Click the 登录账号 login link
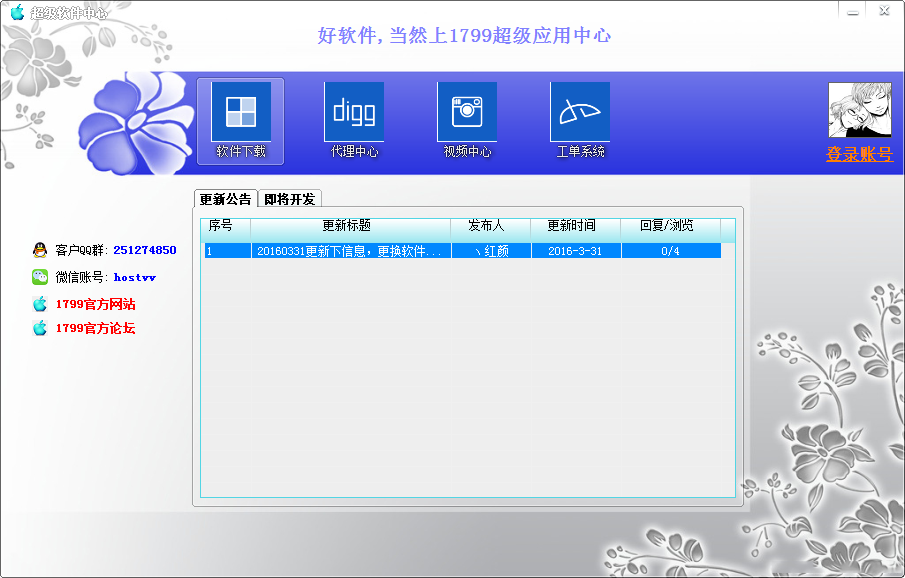The width and height of the screenshot is (905, 578). pos(859,155)
